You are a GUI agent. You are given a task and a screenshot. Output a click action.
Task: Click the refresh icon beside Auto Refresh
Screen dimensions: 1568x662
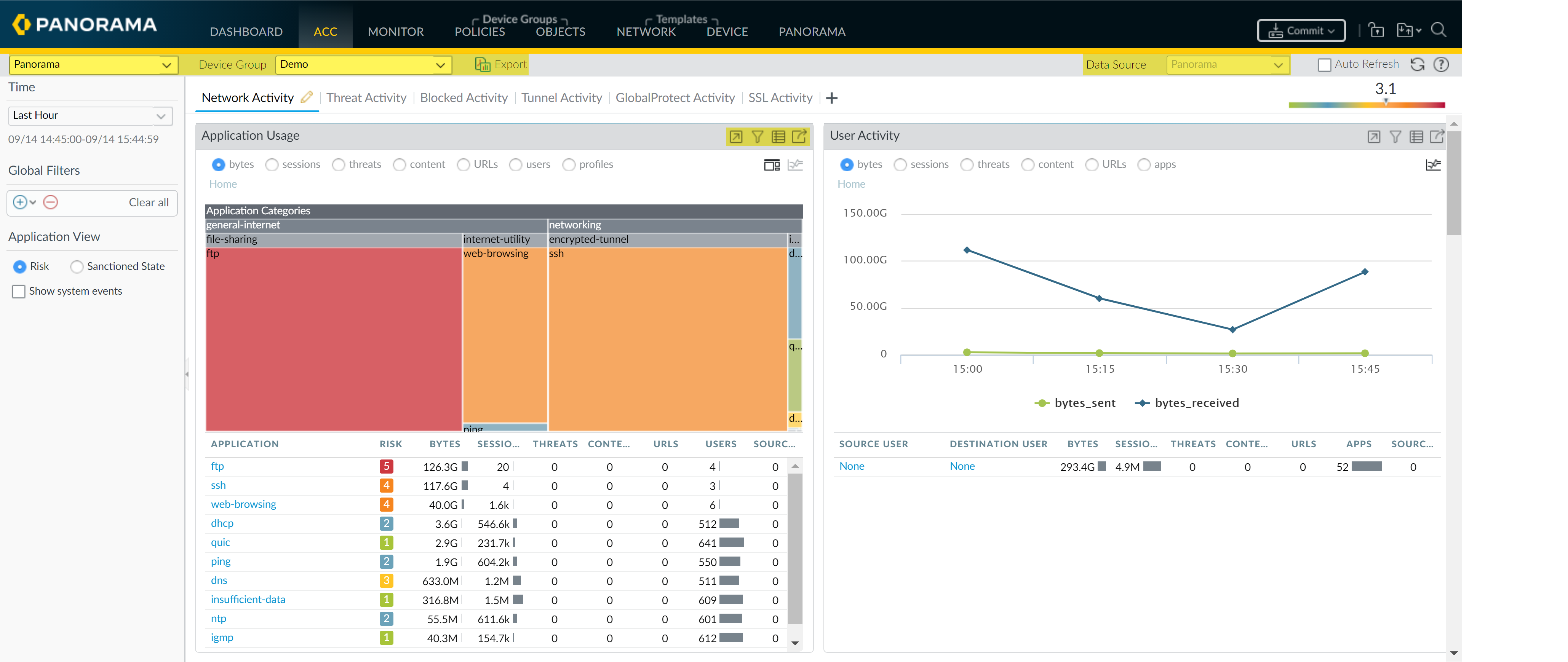click(x=1417, y=64)
